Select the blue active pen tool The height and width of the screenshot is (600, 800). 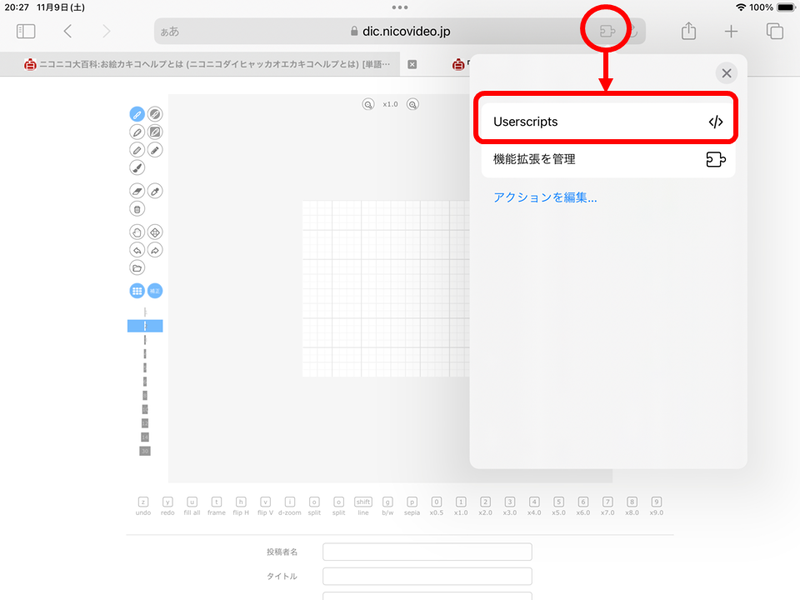pos(137,114)
